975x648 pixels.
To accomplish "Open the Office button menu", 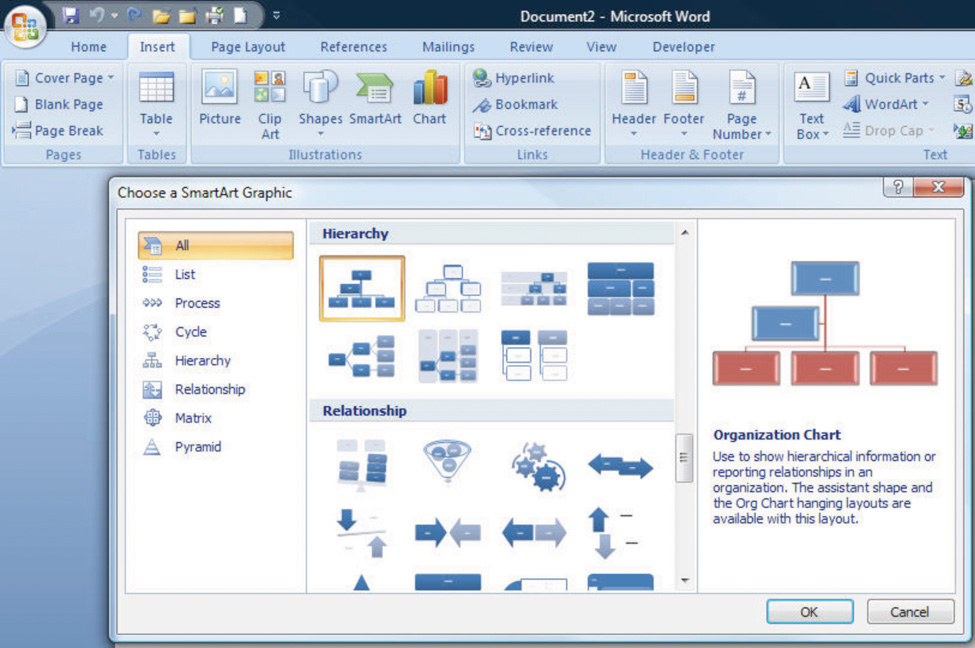I will pos(25,26).
